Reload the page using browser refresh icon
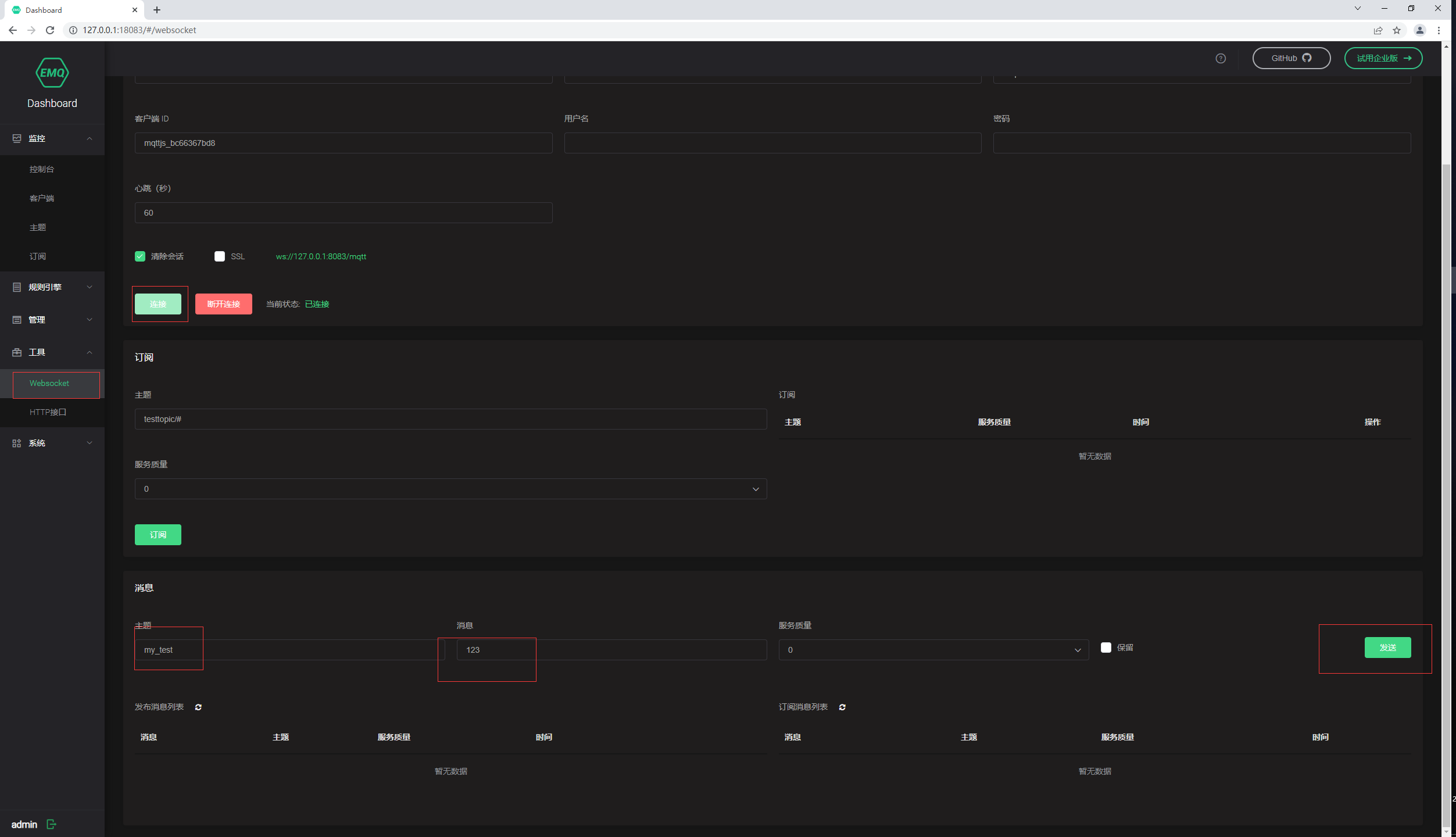The width and height of the screenshot is (1456, 837). click(50, 30)
